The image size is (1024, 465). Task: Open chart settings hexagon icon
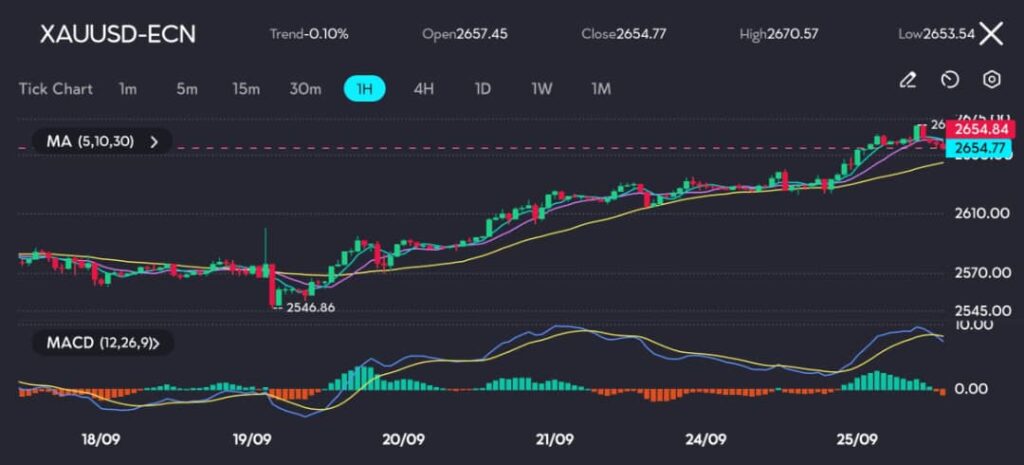tap(992, 80)
